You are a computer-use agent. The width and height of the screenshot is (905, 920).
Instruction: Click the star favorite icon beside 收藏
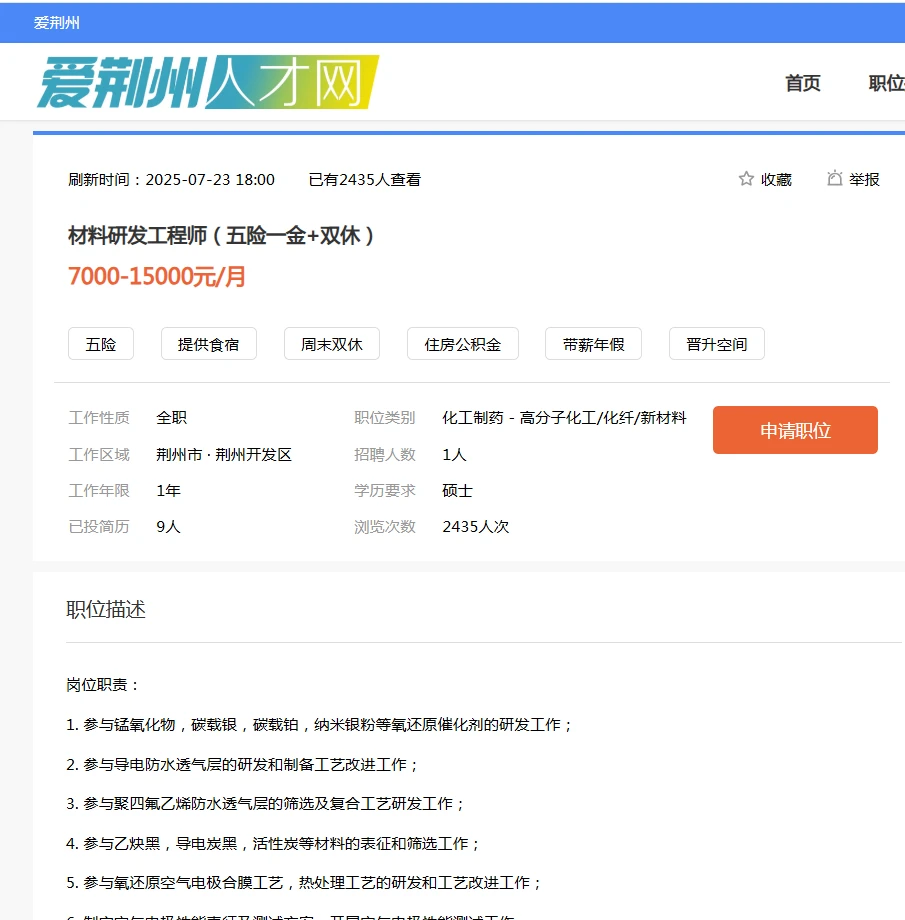click(745, 178)
